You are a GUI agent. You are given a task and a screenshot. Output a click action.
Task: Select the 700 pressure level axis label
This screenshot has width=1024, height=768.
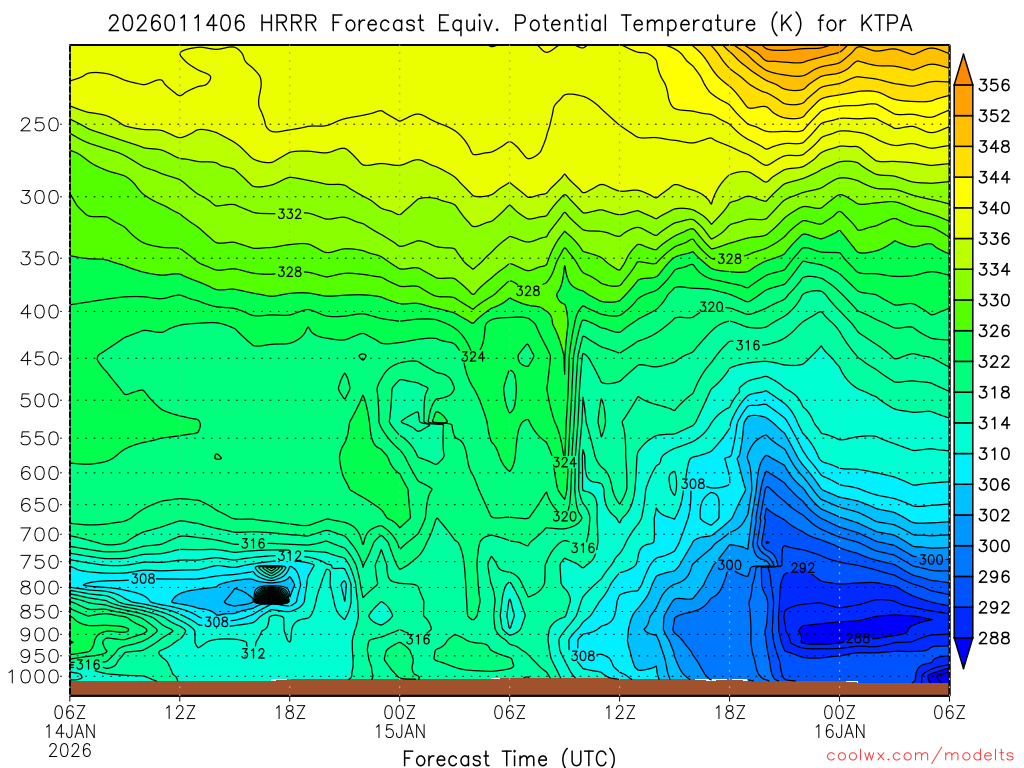tap(40, 535)
